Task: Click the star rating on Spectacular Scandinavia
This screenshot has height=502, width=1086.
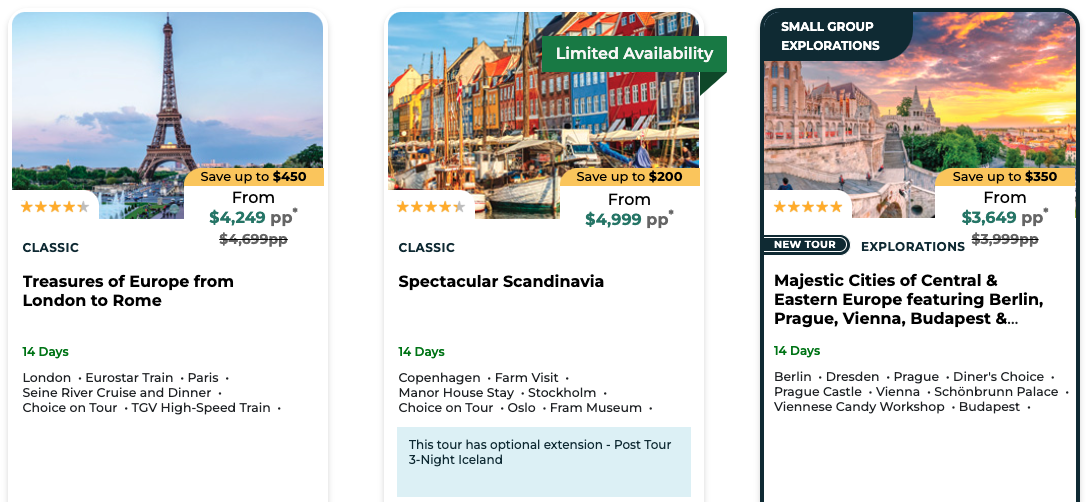Action: pos(431,207)
